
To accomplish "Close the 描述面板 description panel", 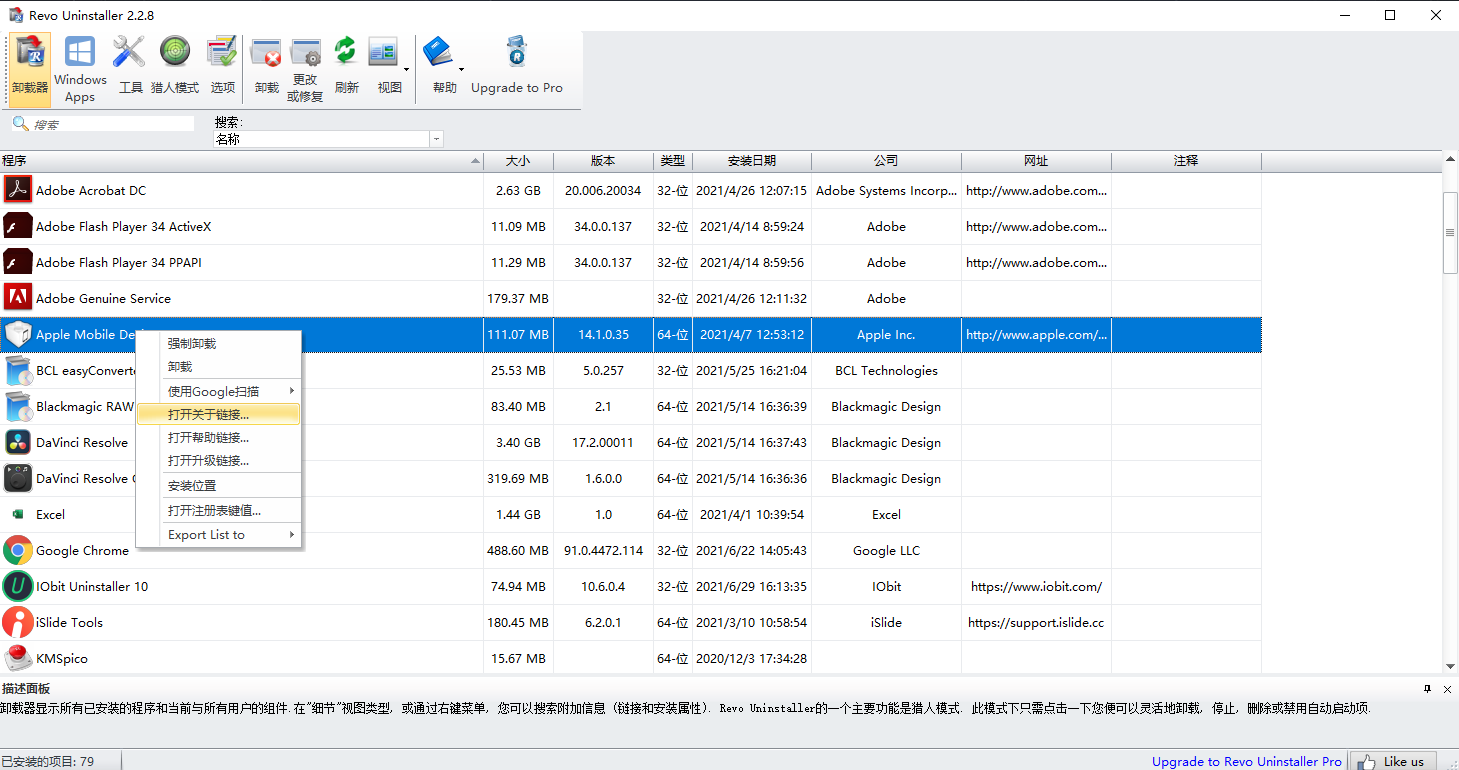I will [1446, 689].
